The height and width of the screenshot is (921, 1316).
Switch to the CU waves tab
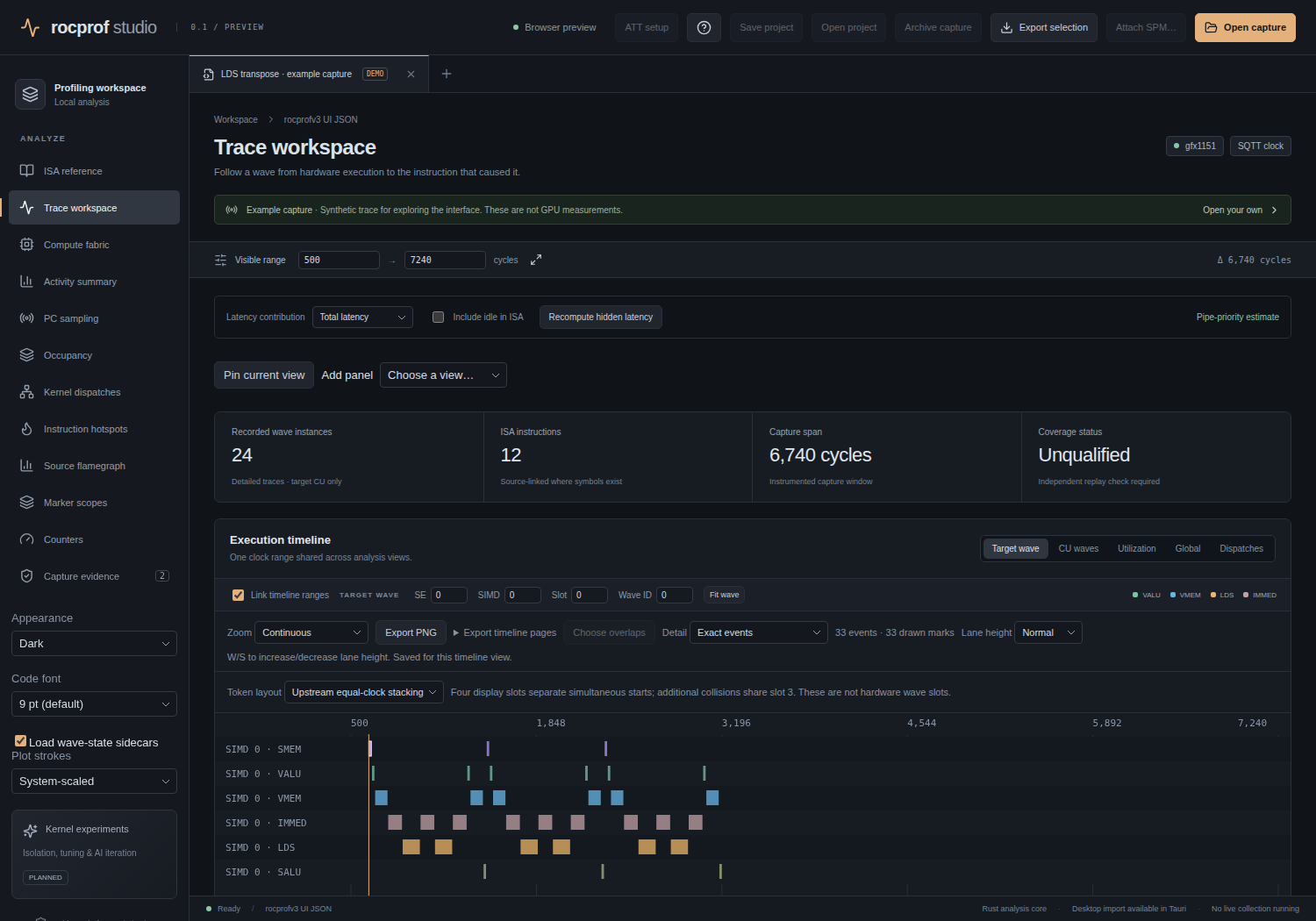coord(1078,549)
